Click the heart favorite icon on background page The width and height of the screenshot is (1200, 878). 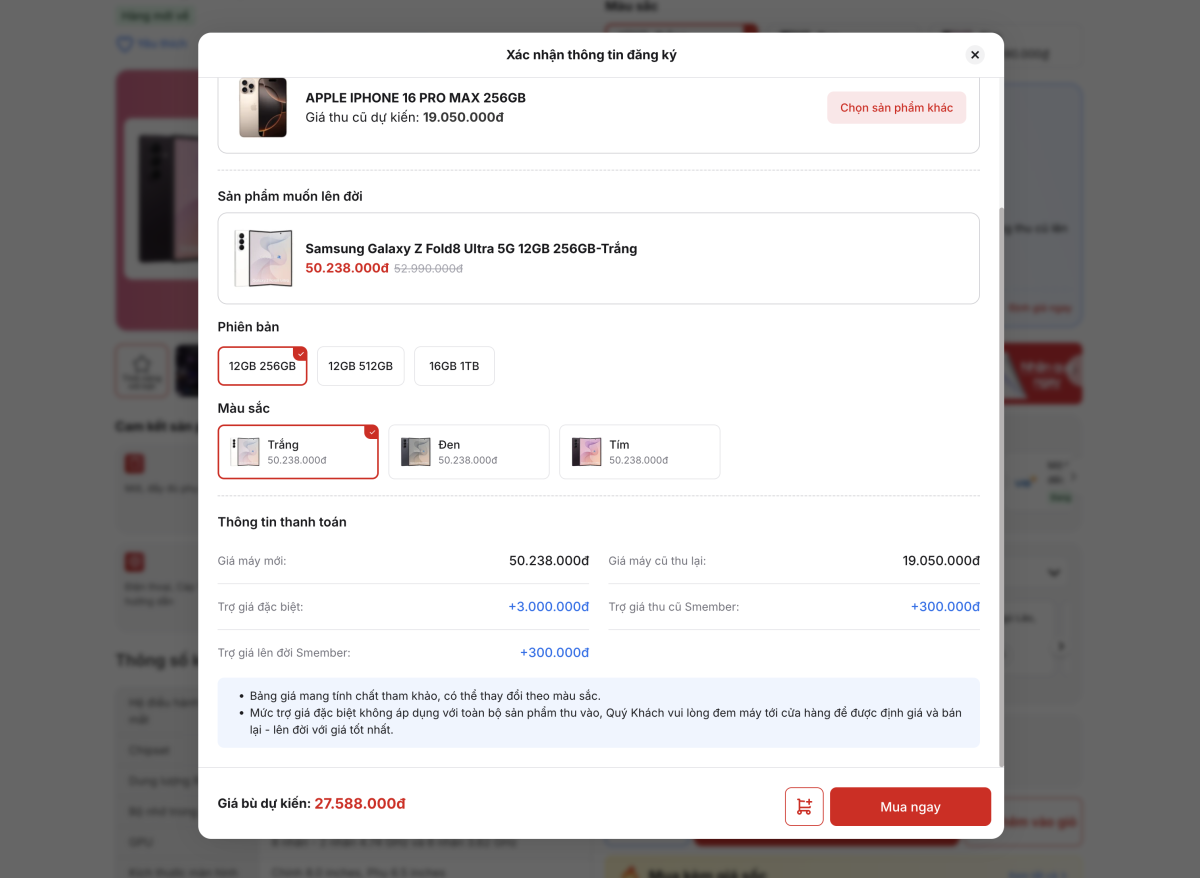pos(125,44)
